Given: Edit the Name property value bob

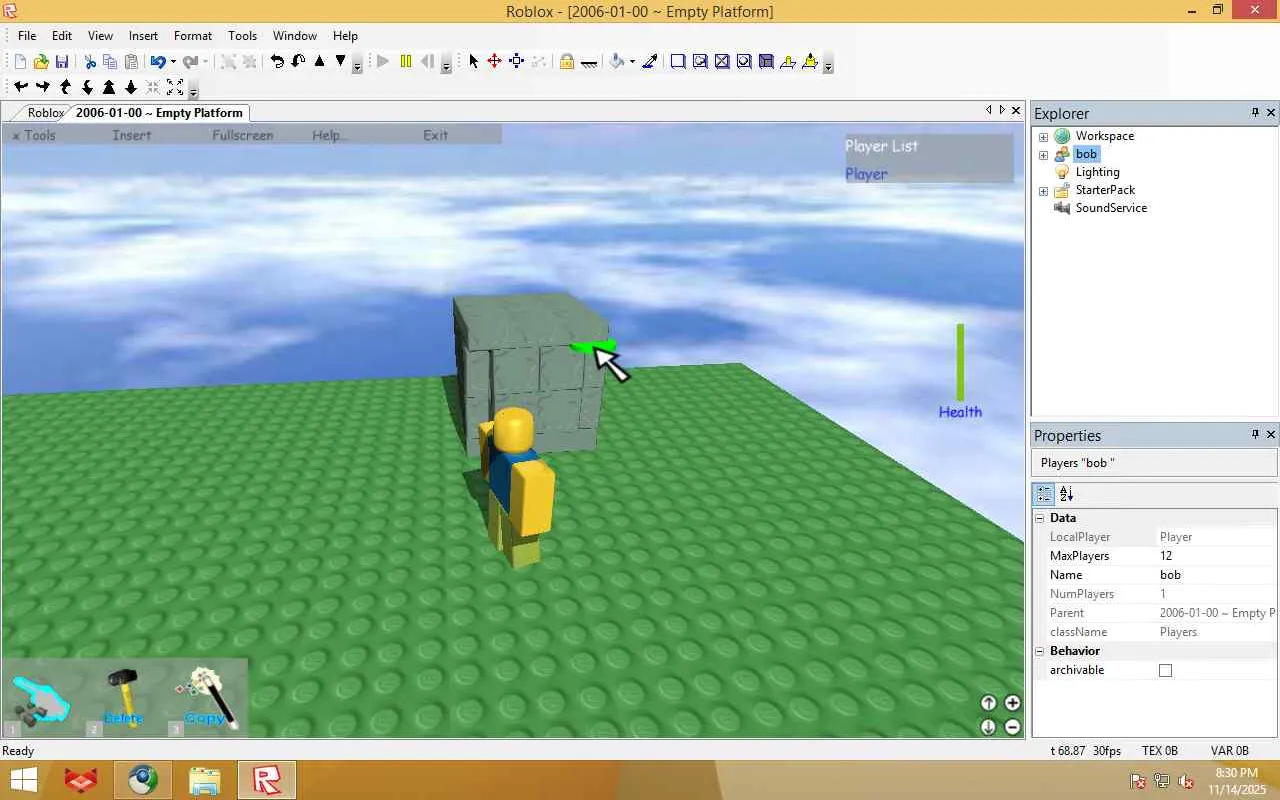Looking at the screenshot, I should (1217, 575).
